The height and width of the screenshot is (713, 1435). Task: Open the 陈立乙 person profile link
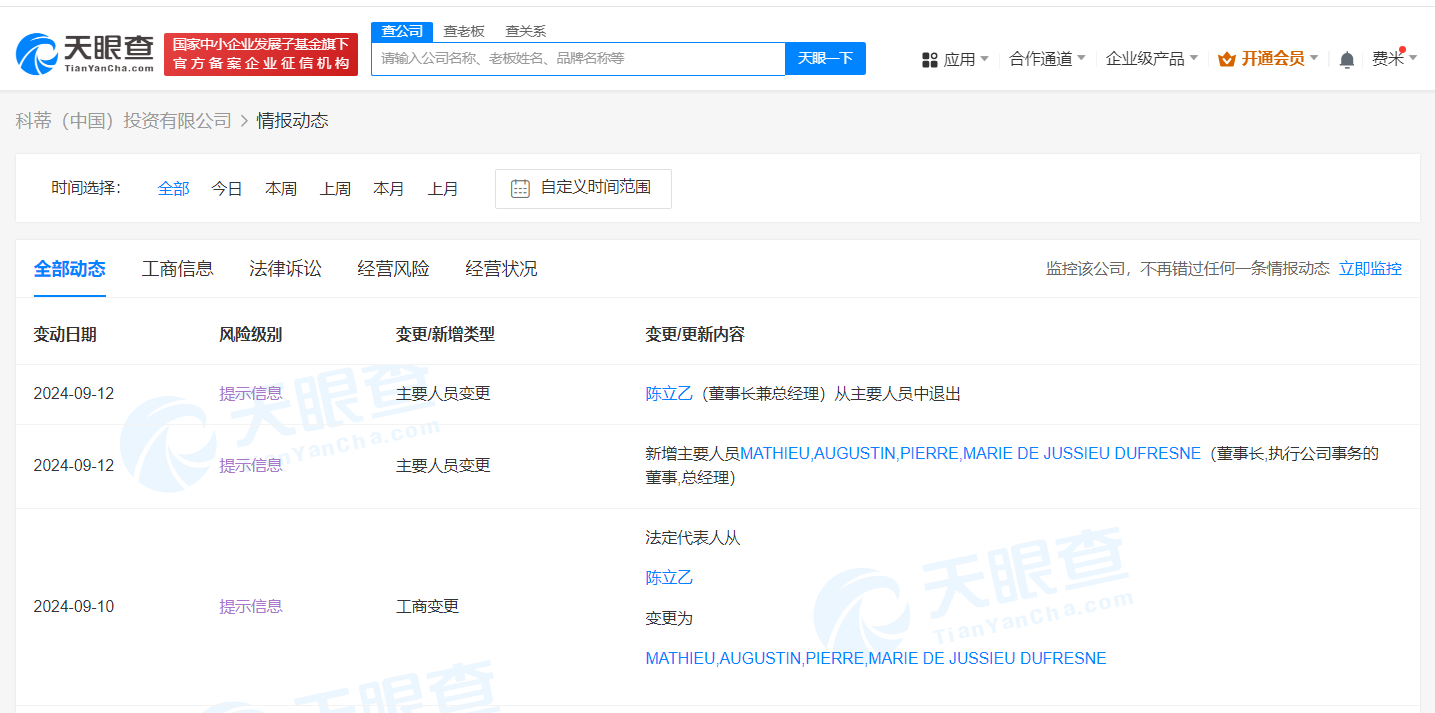[668, 393]
